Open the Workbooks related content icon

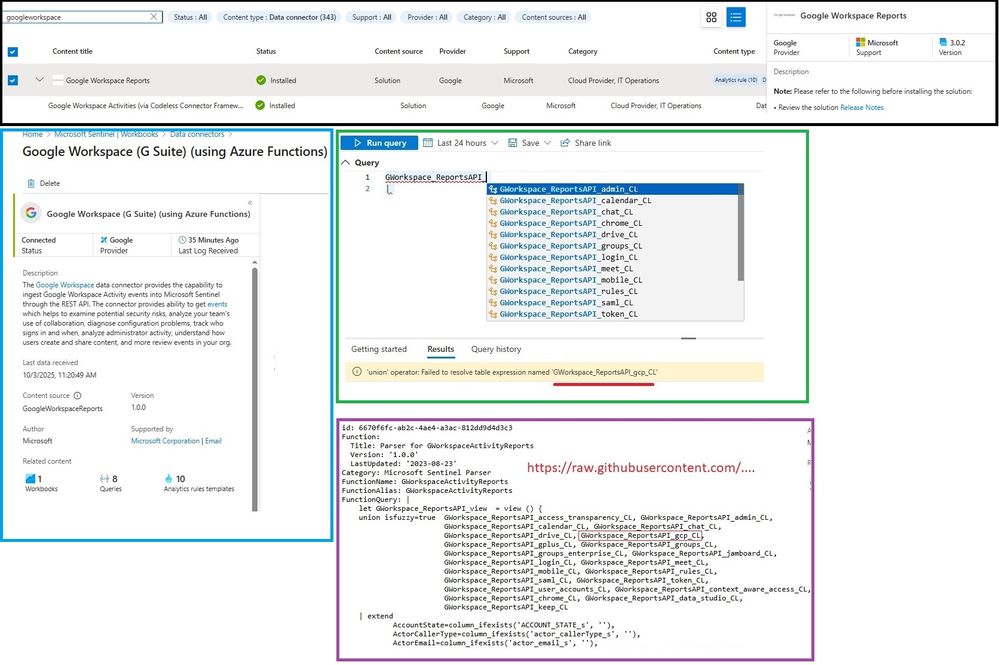click(30, 478)
